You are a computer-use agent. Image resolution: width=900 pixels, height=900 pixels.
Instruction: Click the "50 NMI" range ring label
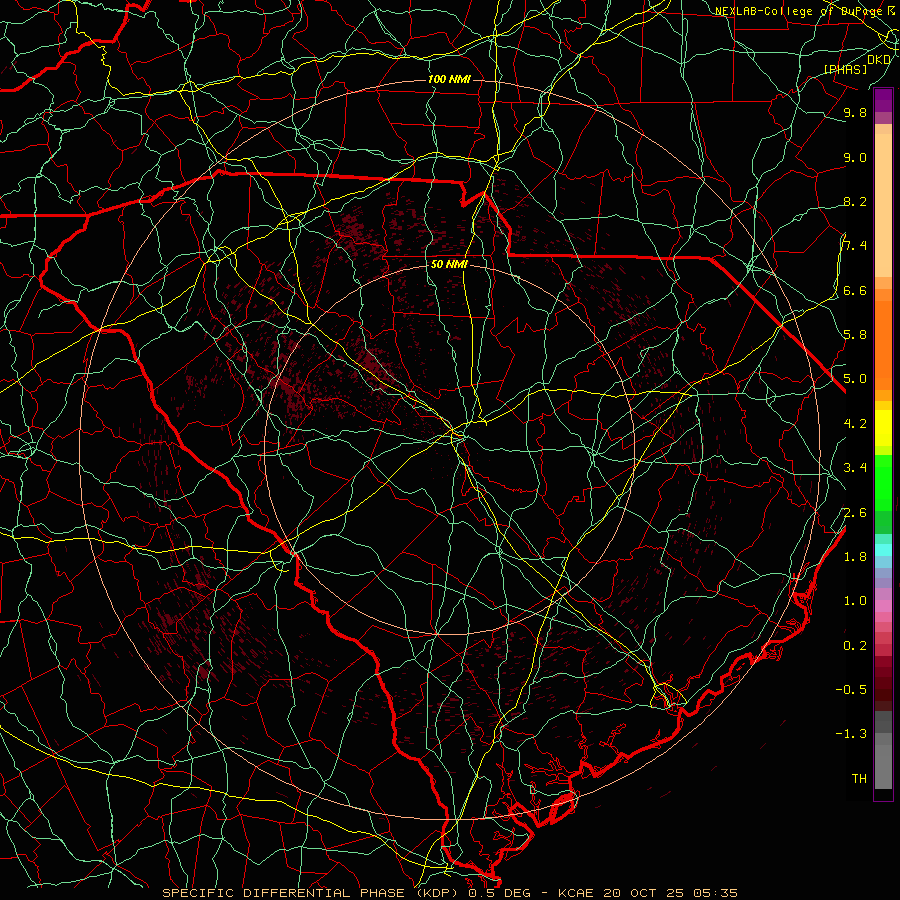(x=449, y=265)
